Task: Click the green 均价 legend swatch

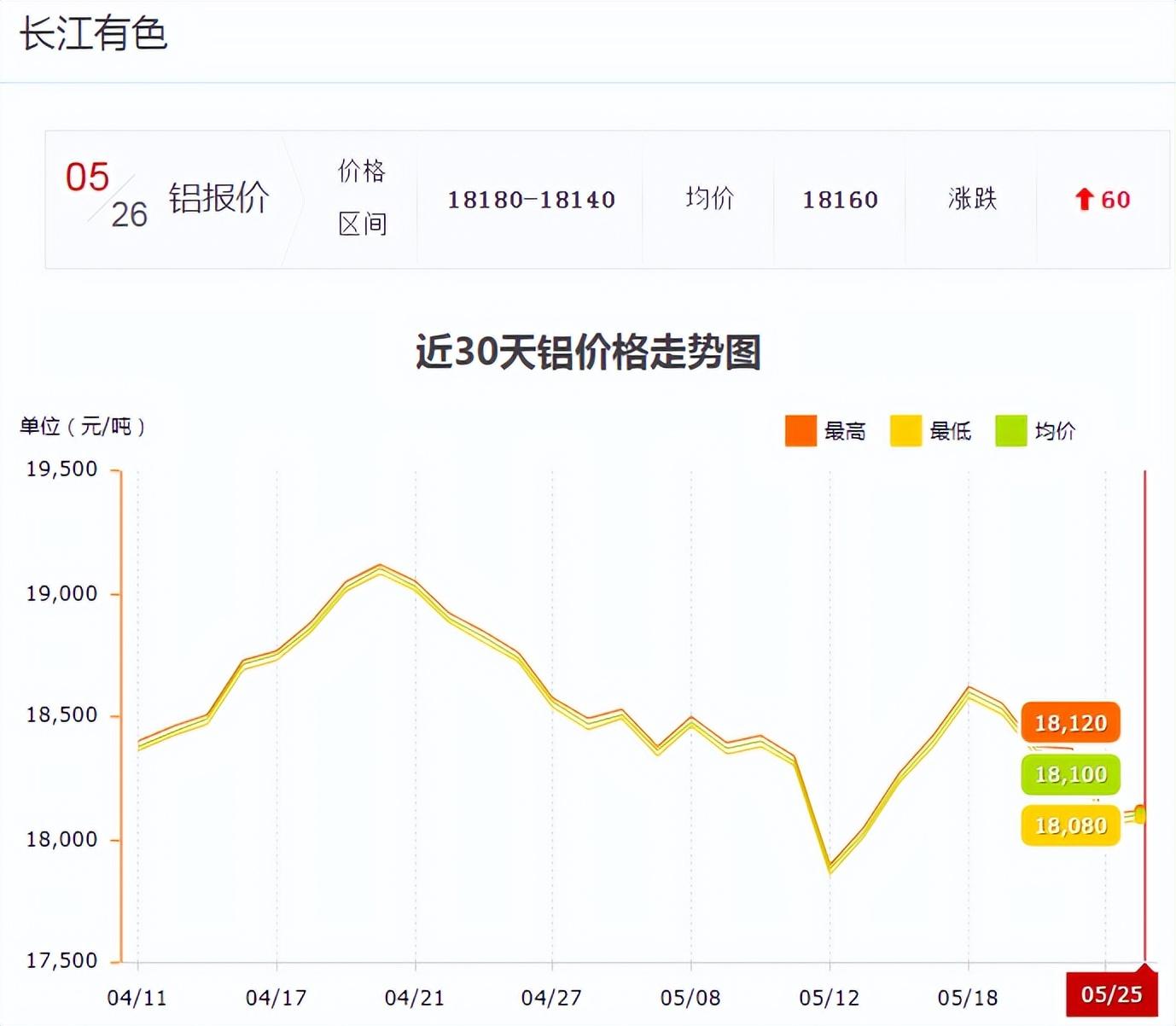Action: (1010, 431)
